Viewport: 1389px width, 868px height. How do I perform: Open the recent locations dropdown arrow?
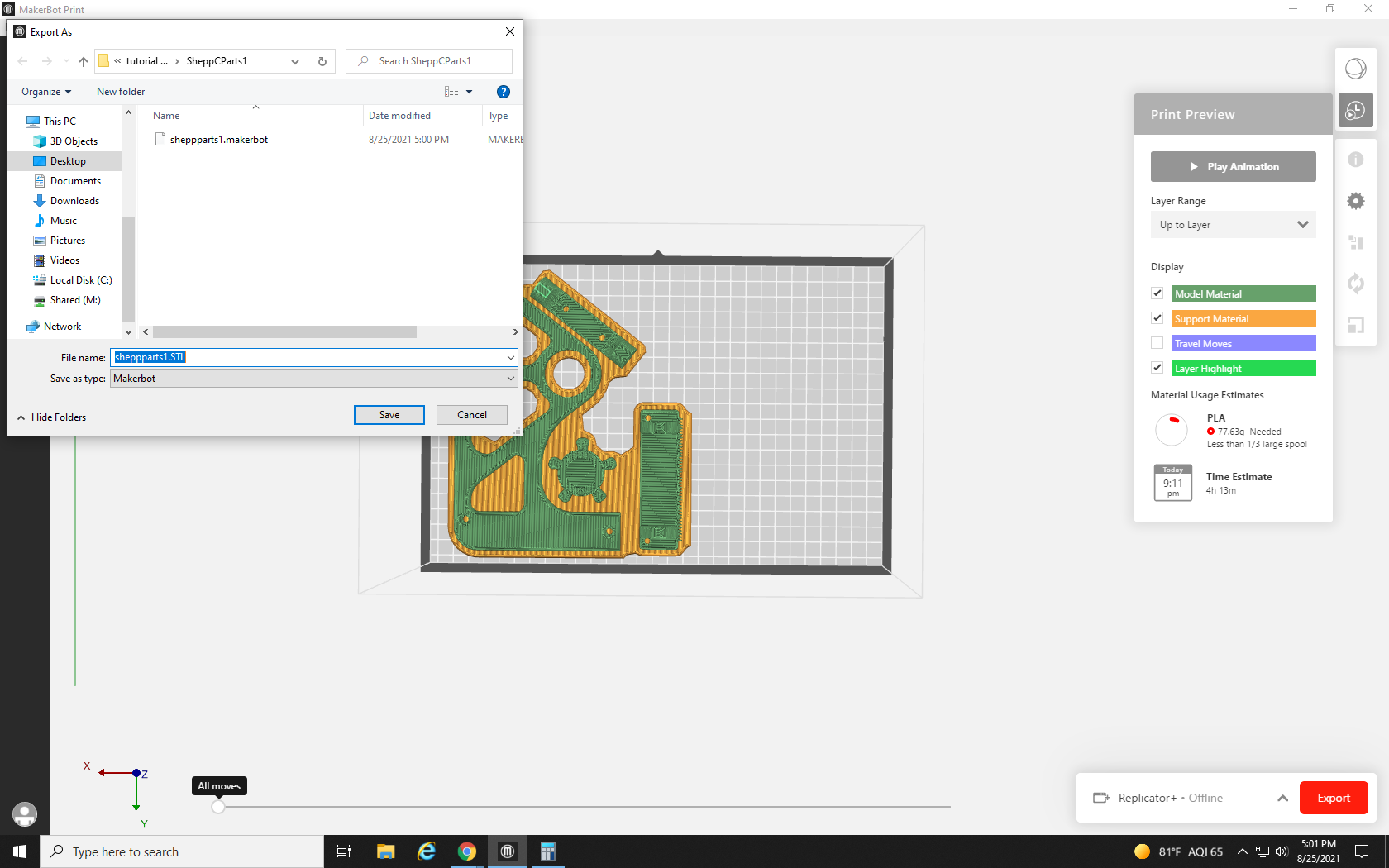click(x=67, y=61)
